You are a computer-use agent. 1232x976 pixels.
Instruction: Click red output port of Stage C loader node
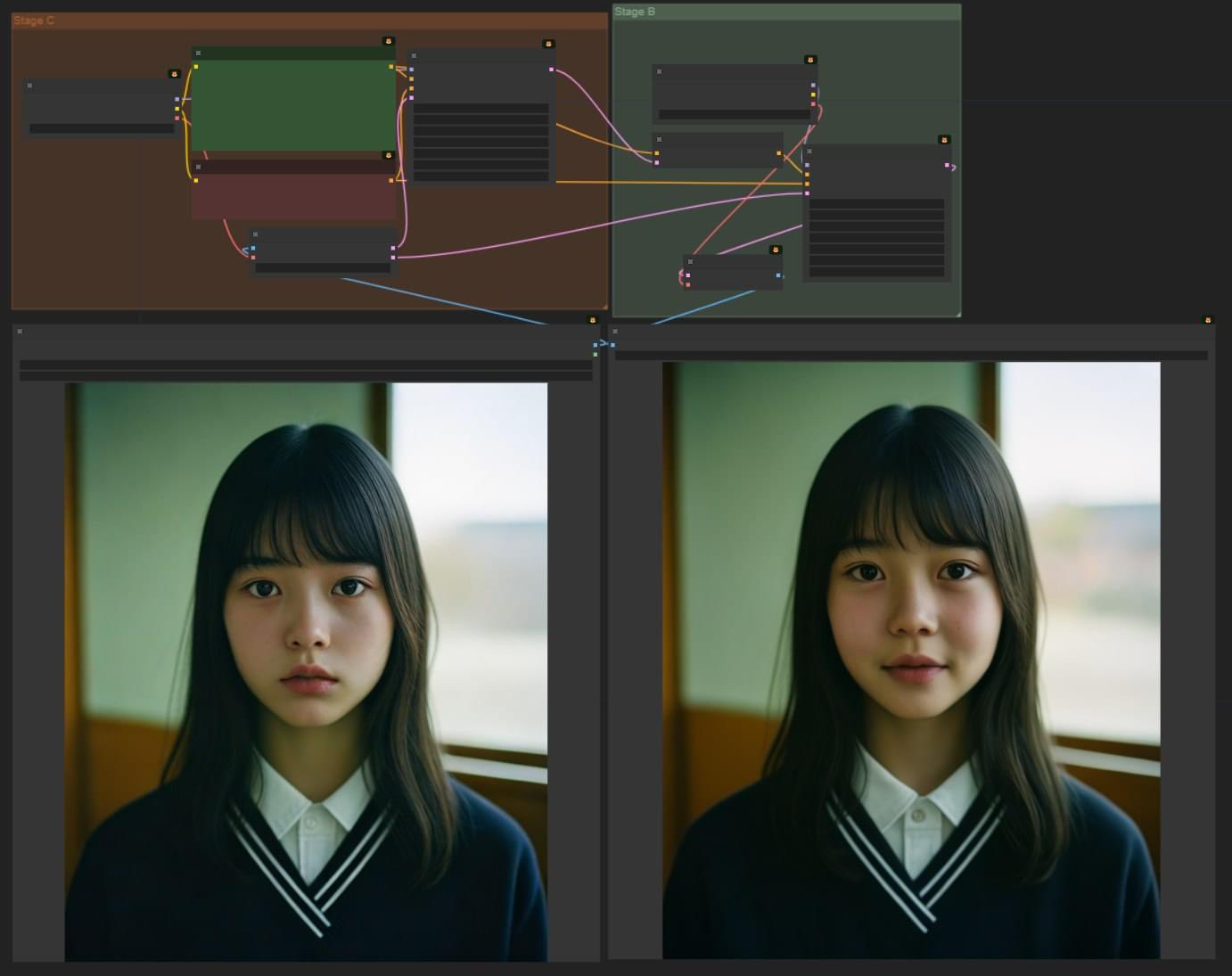pyautogui.click(x=177, y=118)
